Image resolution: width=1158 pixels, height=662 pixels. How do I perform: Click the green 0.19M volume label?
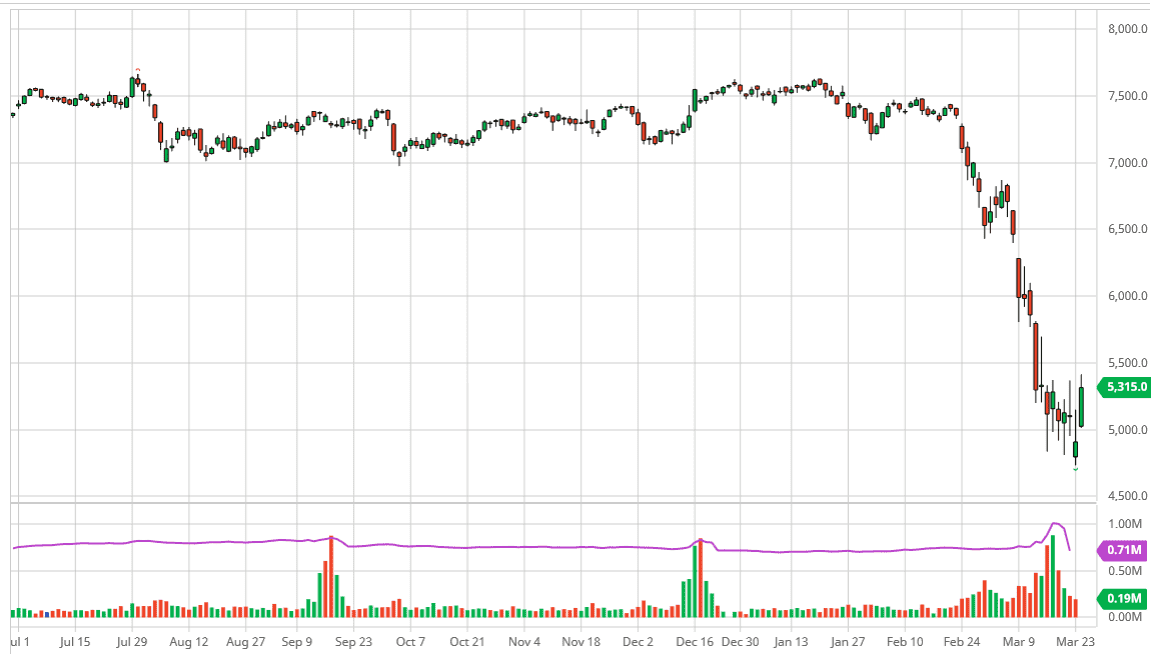coord(1122,597)
